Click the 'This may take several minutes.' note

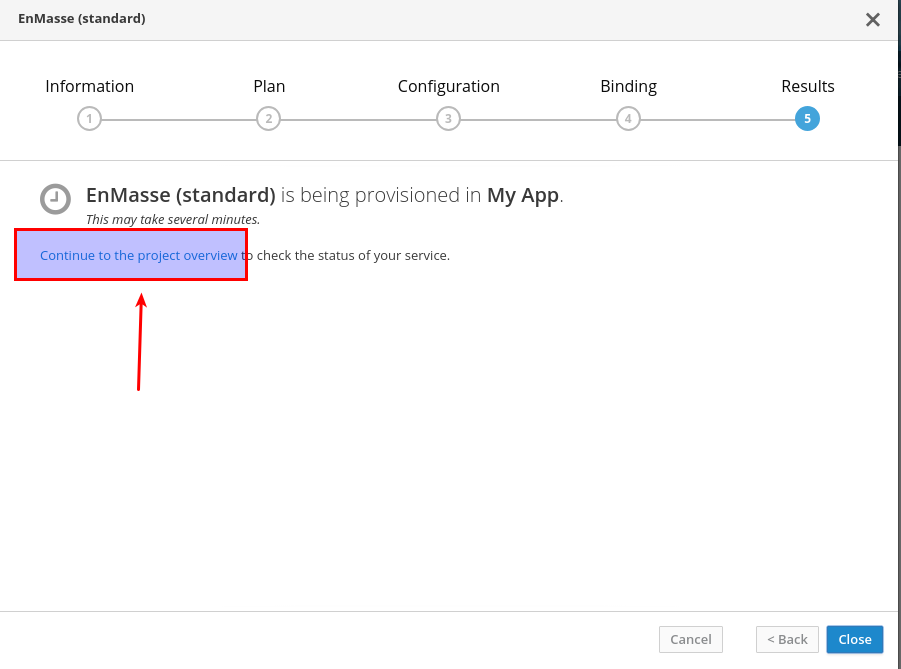click(173, 220)
